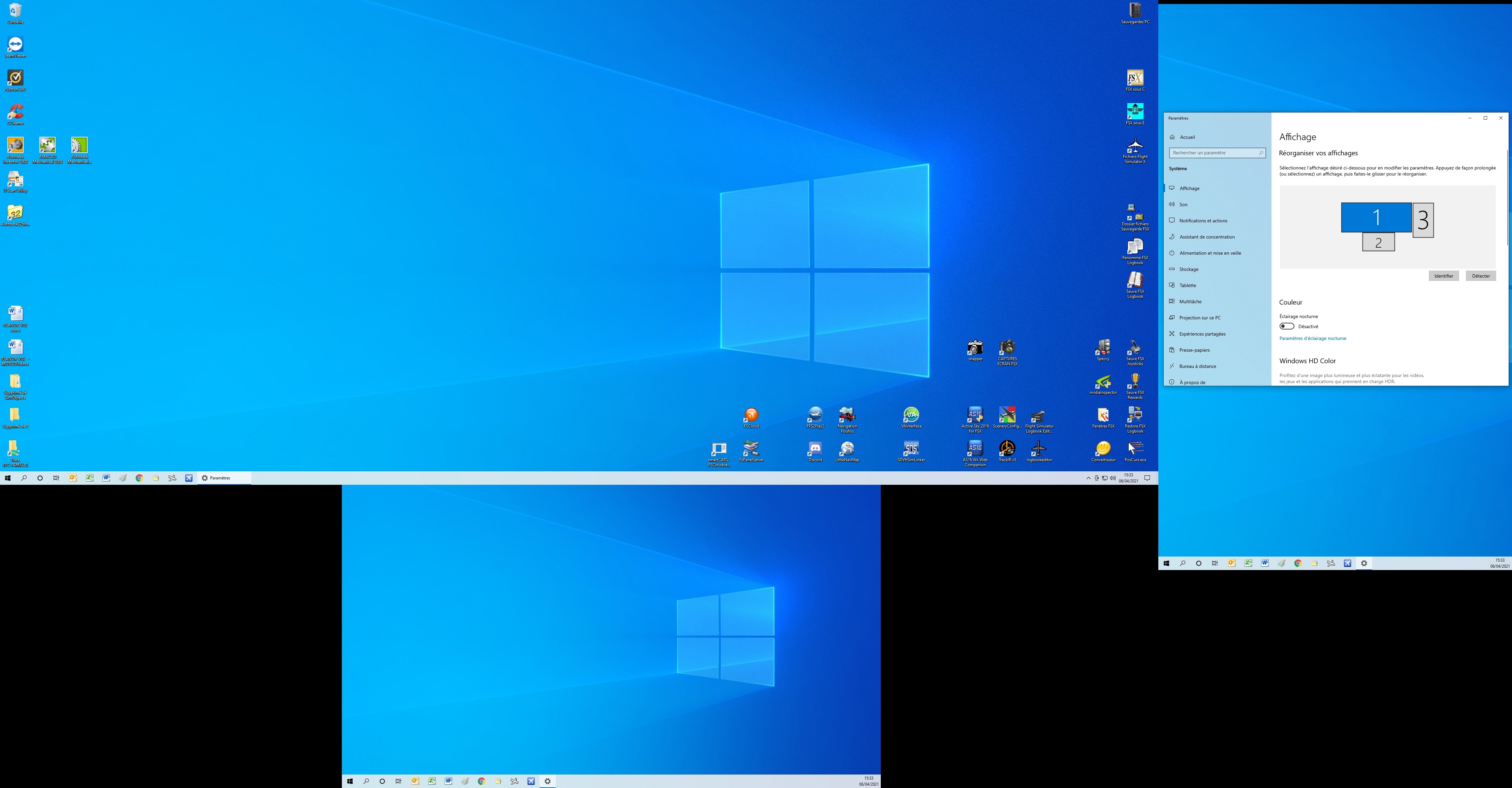
Task: Go to Notifications et actions settings
Action: (x=1203, y=221)
